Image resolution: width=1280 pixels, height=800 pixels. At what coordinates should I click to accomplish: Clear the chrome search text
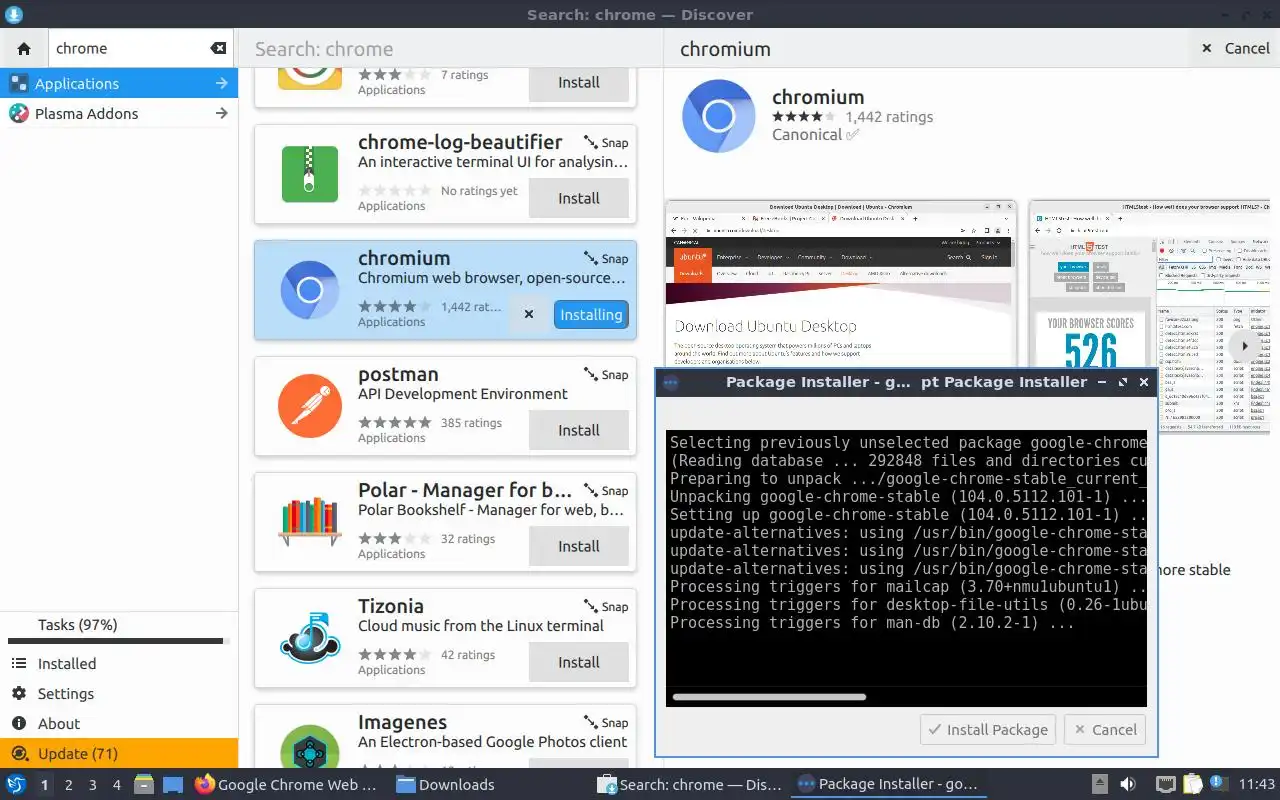coord(217,48)
